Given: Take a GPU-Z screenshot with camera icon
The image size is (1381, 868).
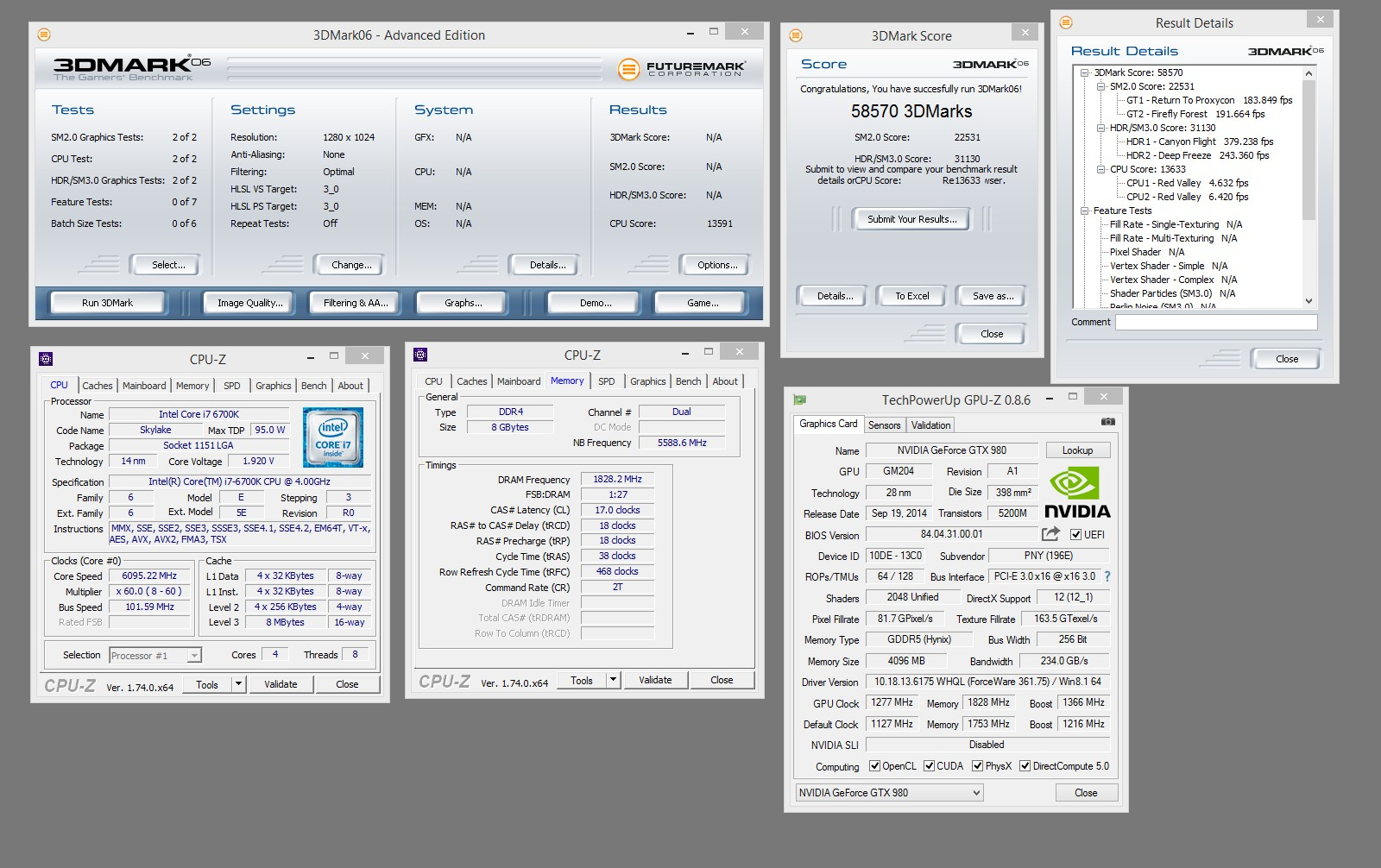Looking at the screenshot, I should pyautogui.click(x=1108, y=422).
